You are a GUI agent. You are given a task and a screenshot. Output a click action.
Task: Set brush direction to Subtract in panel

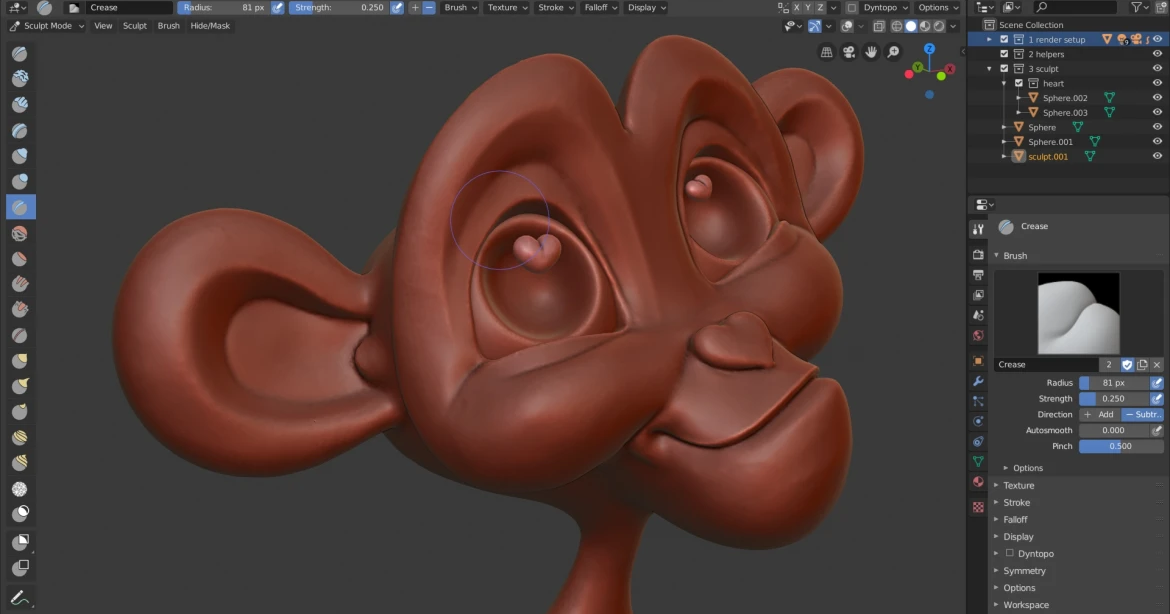point(1142,414)
